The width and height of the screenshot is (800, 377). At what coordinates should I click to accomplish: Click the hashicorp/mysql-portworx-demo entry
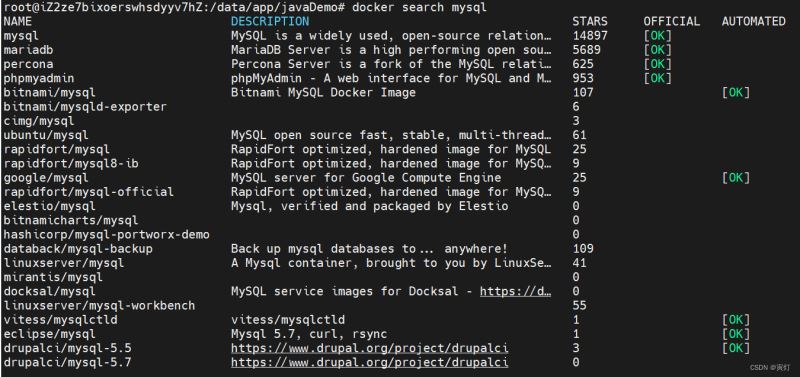pyautogui.click(x=106, y=235)
